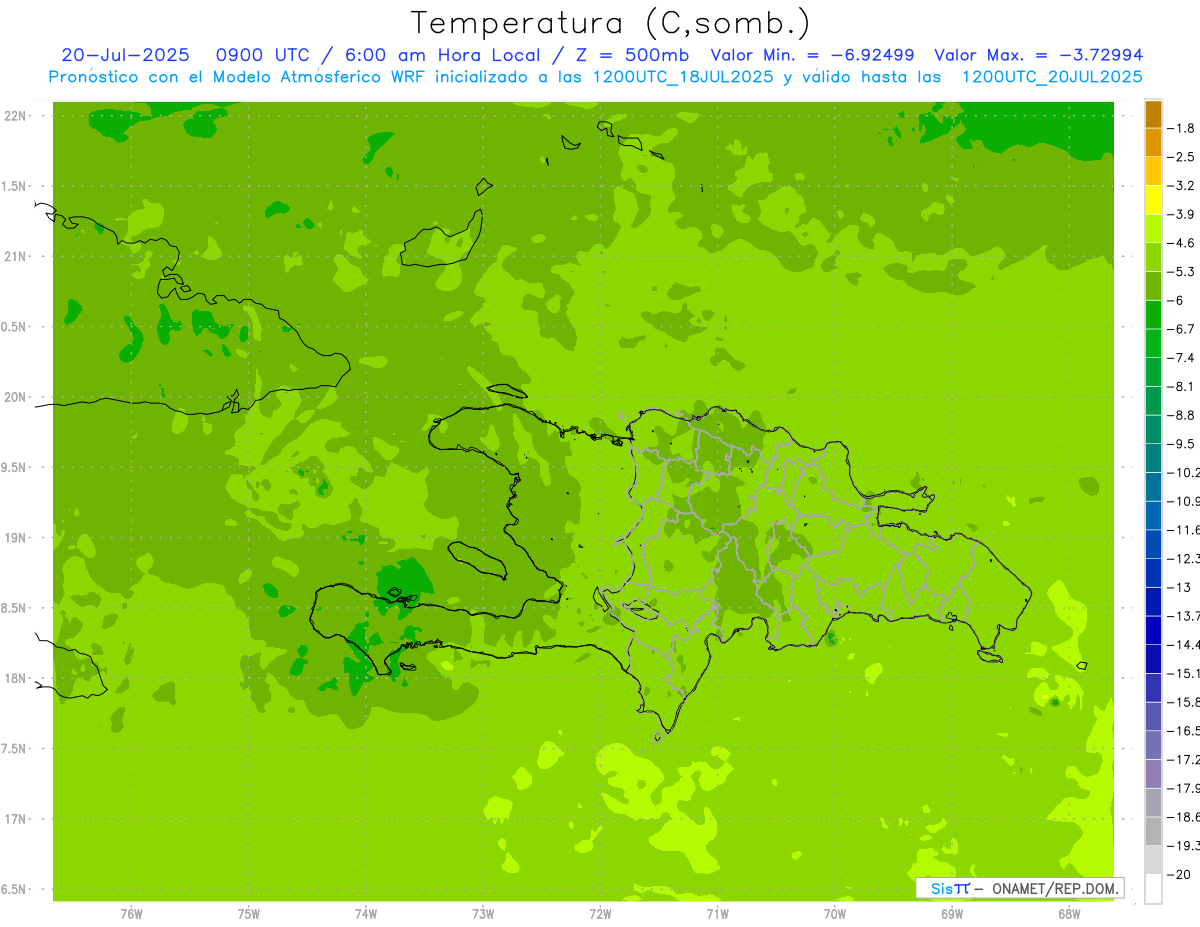
Task: Click the "-18.6" legend value
Action: [x=1183, y=817]
